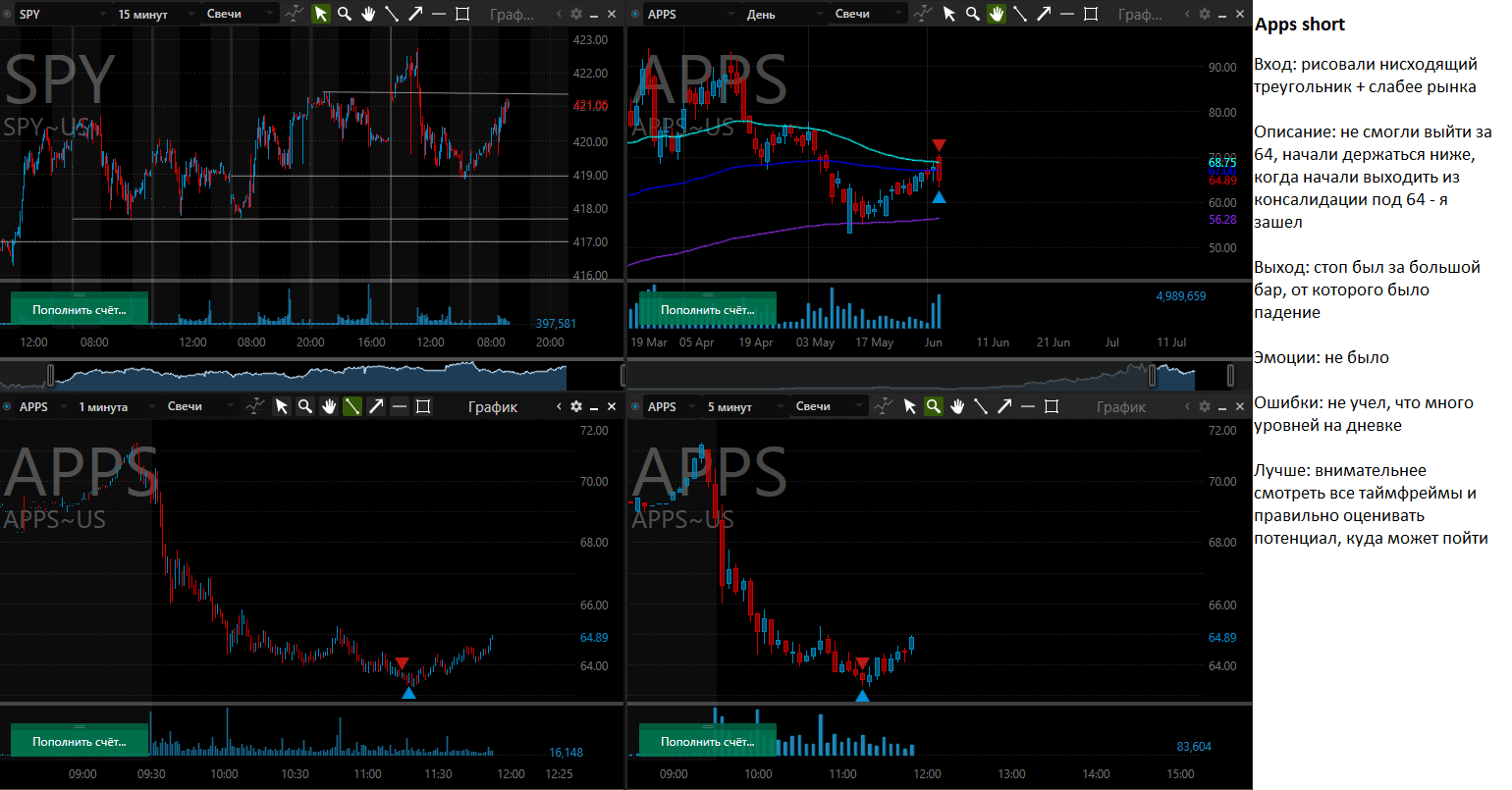Click the 'График' title of APPS 5-minute chart
1512x790 pixels.
pyautogui.click(x=1121, y=406)
